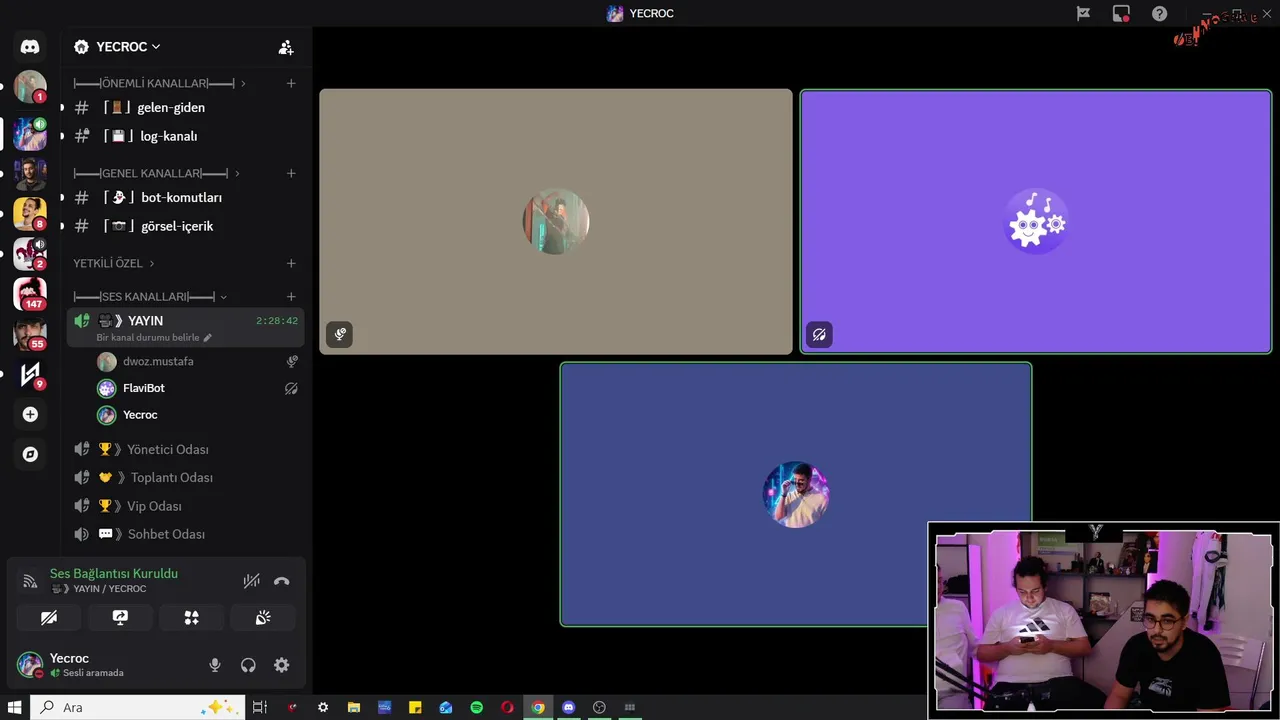
Task: Open the Discover servers compass icon
Action: (30, 454)
